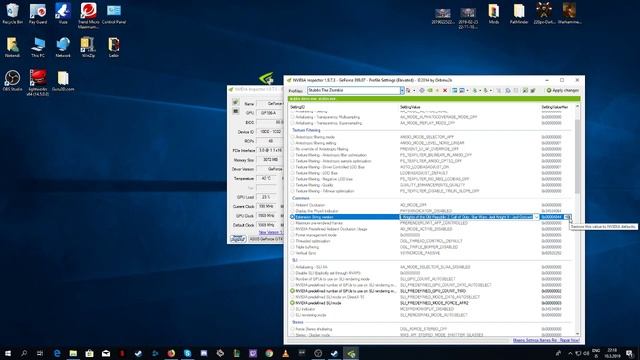The height and width of the screenshot is (360, 640).
Task: Open the Guru3D.com folder on desktop
Action: tap(63, 80)
